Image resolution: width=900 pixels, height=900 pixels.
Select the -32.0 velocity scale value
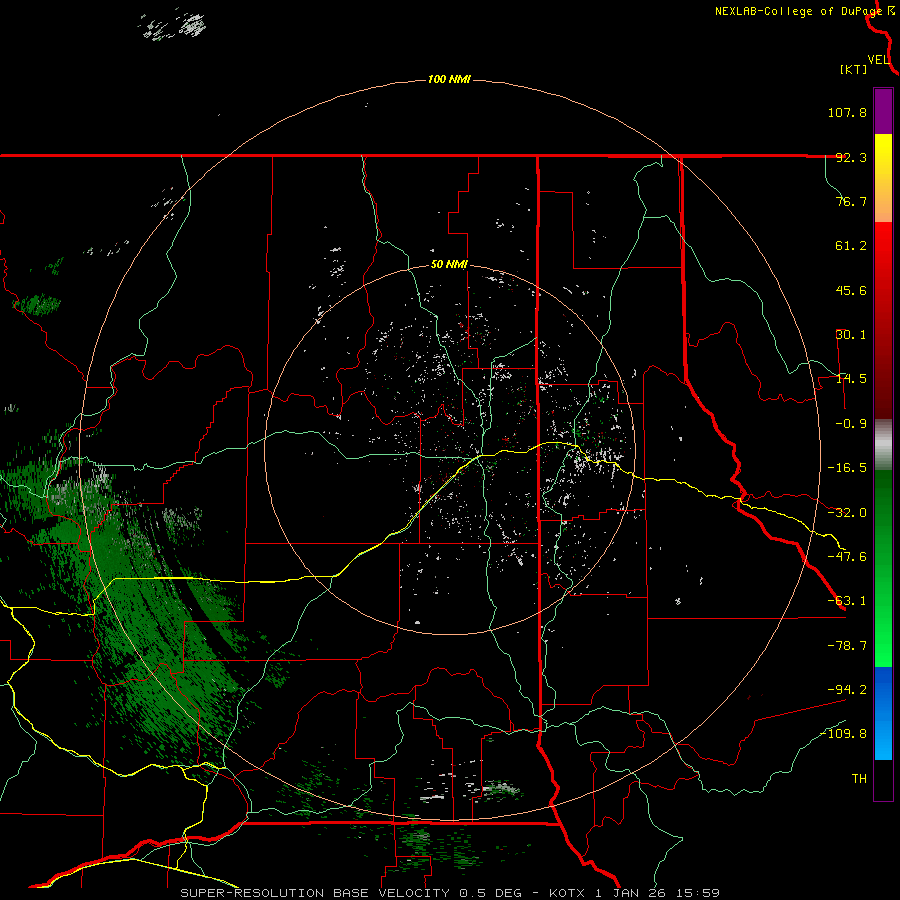point(847,513)
